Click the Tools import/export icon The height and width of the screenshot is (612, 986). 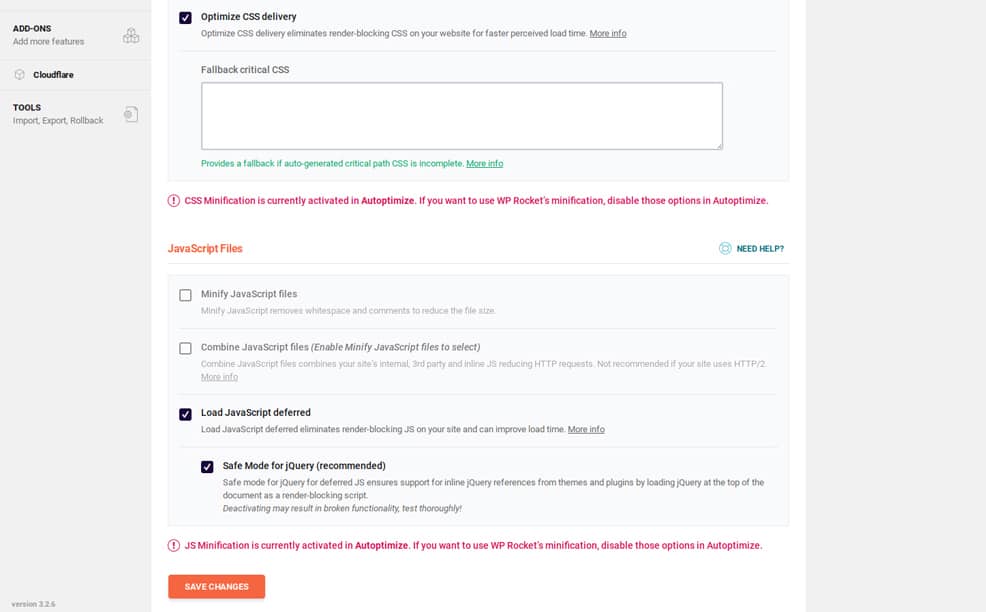pos(131,114)
